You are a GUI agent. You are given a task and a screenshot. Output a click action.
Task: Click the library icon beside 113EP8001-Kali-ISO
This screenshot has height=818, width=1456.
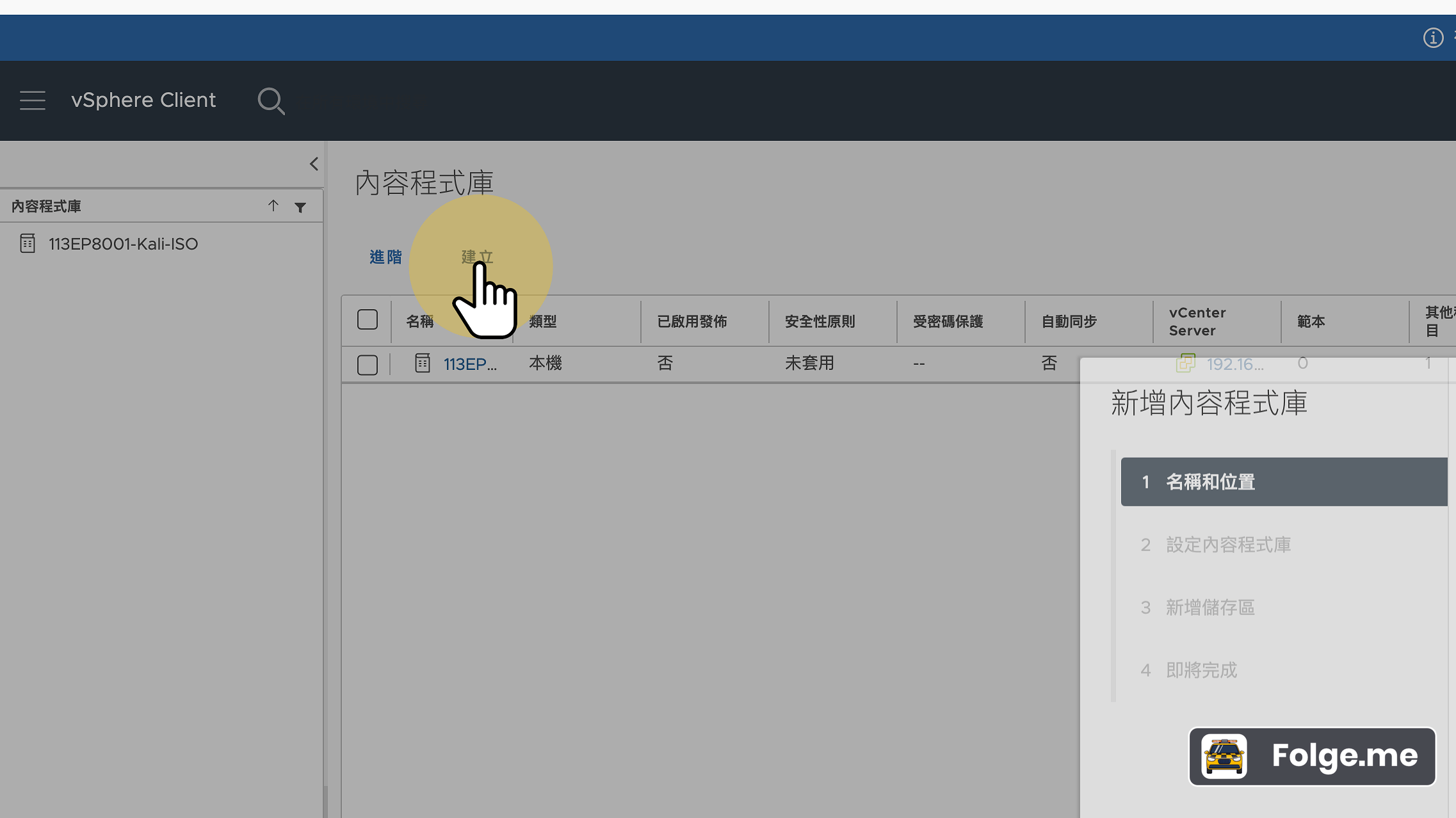click(x=28, y=243)
